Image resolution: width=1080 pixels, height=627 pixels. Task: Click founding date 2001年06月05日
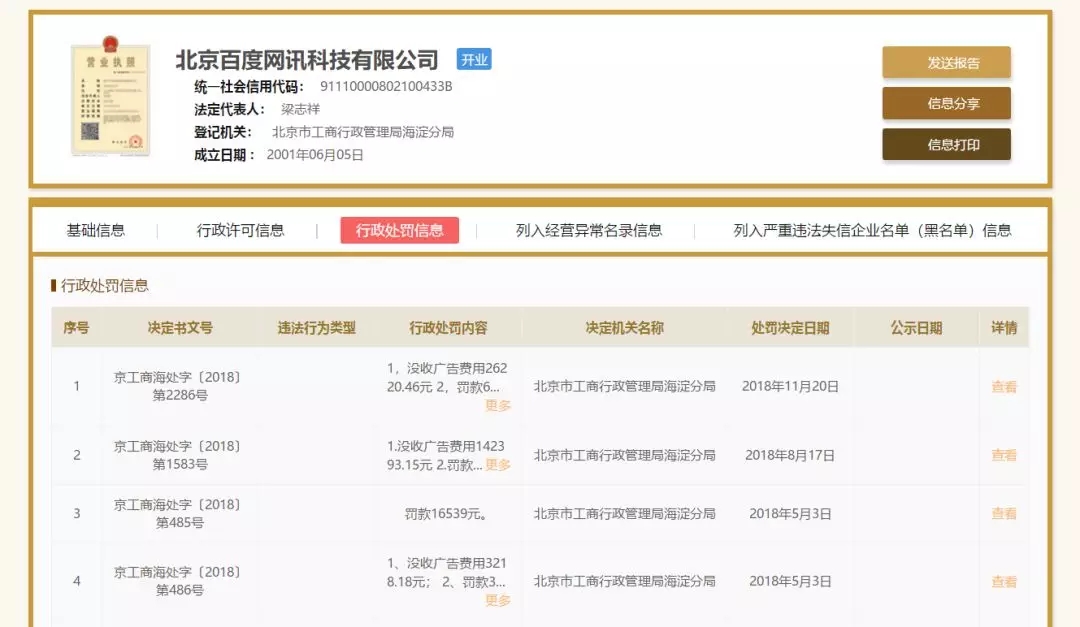(x=315, y=154)
